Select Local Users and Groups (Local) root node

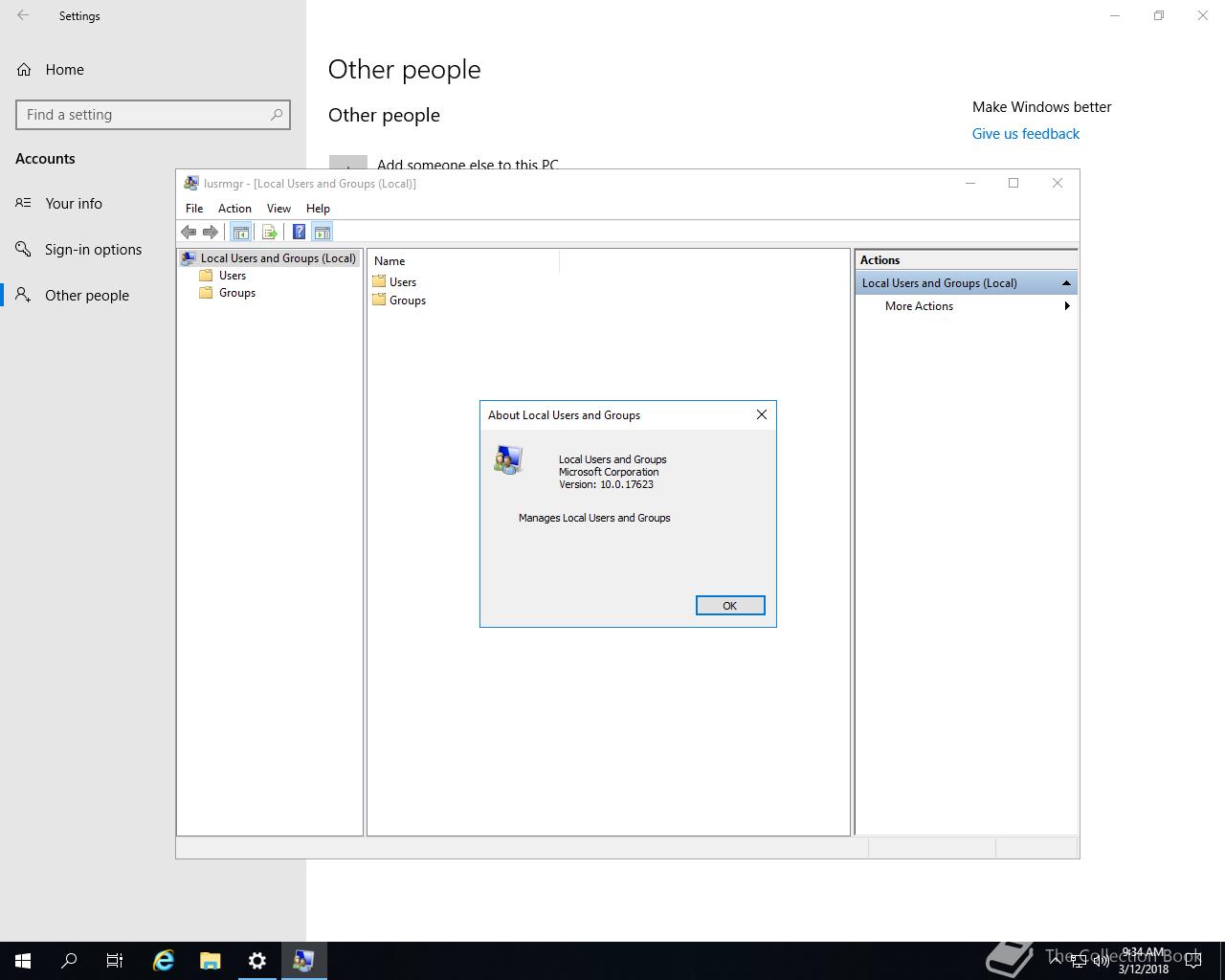point(270,258)
